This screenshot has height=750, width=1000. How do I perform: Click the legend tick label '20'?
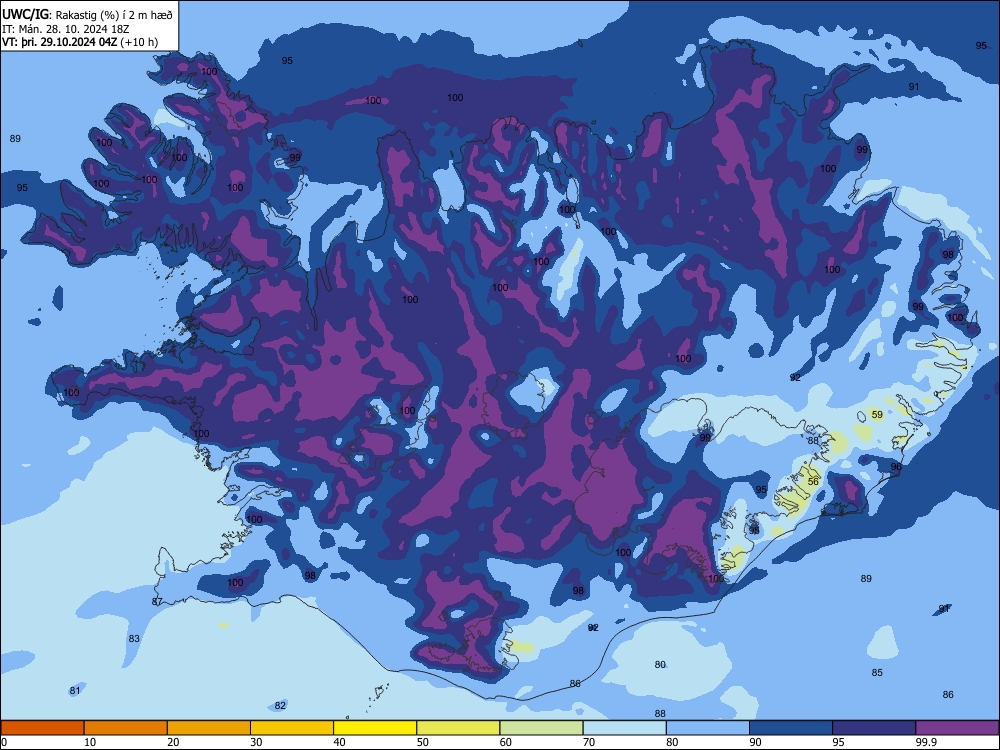[x=173, y=742]
